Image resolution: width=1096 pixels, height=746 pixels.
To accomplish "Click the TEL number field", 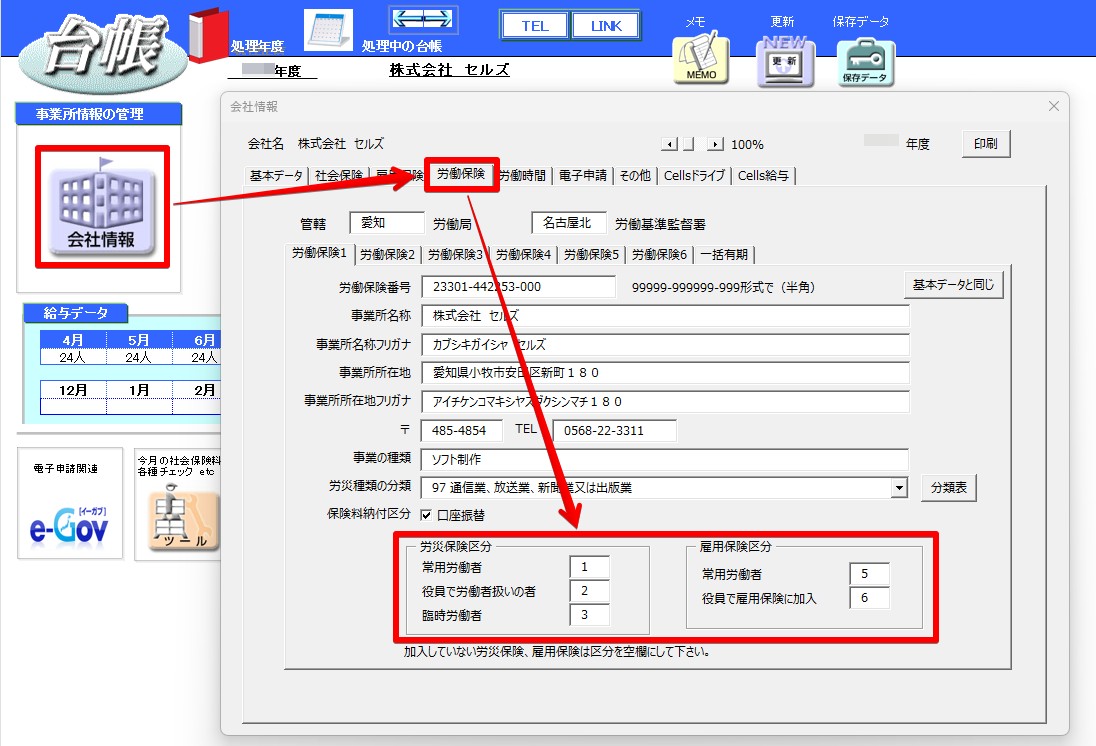I will click(x=614, y=431).
